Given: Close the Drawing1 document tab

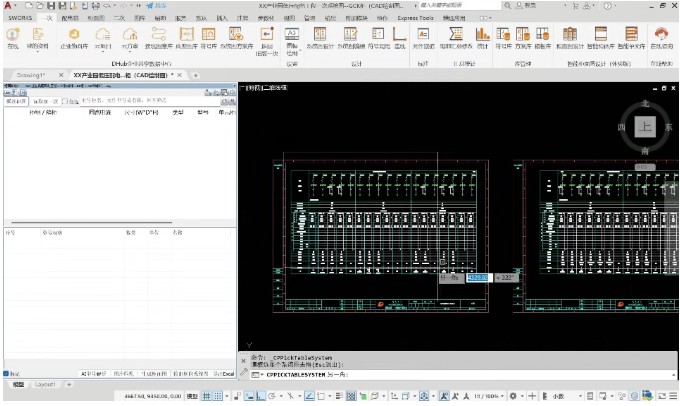Looking at the screenshot, I should coord(61,75).
